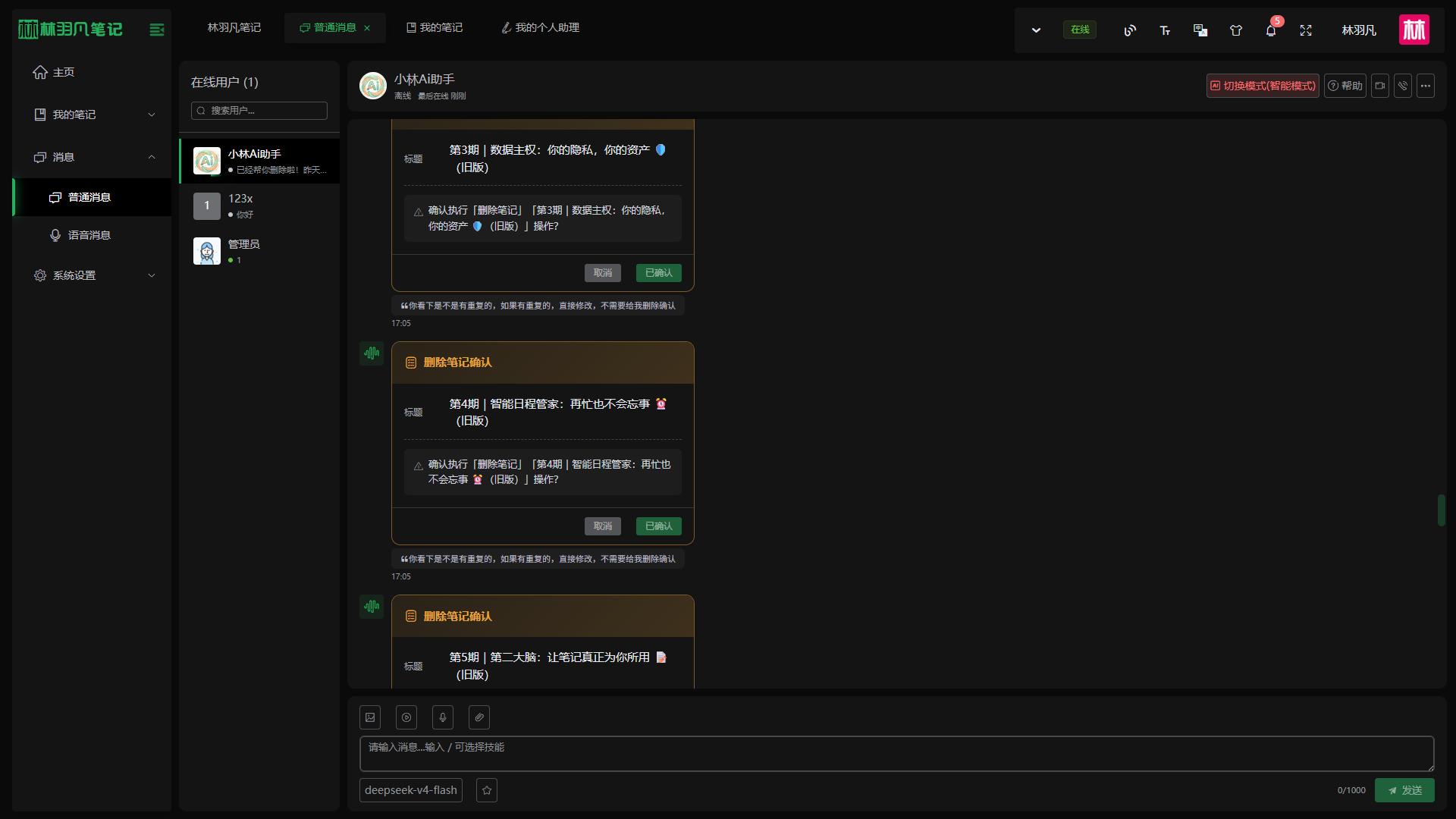Image resolution: width=1456 pixels, height=819 pixels.
Task: Click the translate language icon
Action: point(1200,30)
